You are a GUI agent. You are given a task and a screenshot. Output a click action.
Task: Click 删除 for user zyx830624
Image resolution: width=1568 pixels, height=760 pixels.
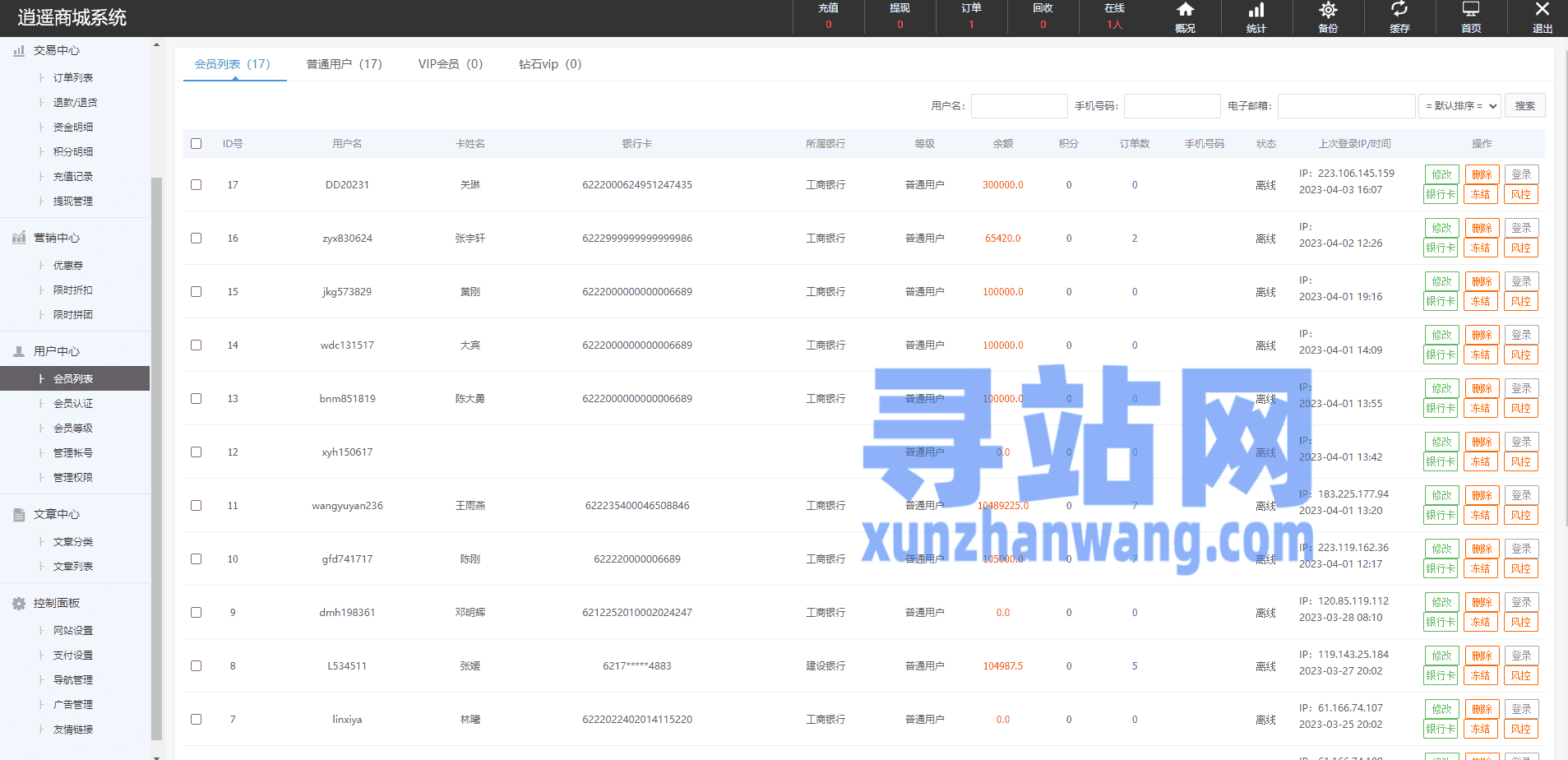1482,228
